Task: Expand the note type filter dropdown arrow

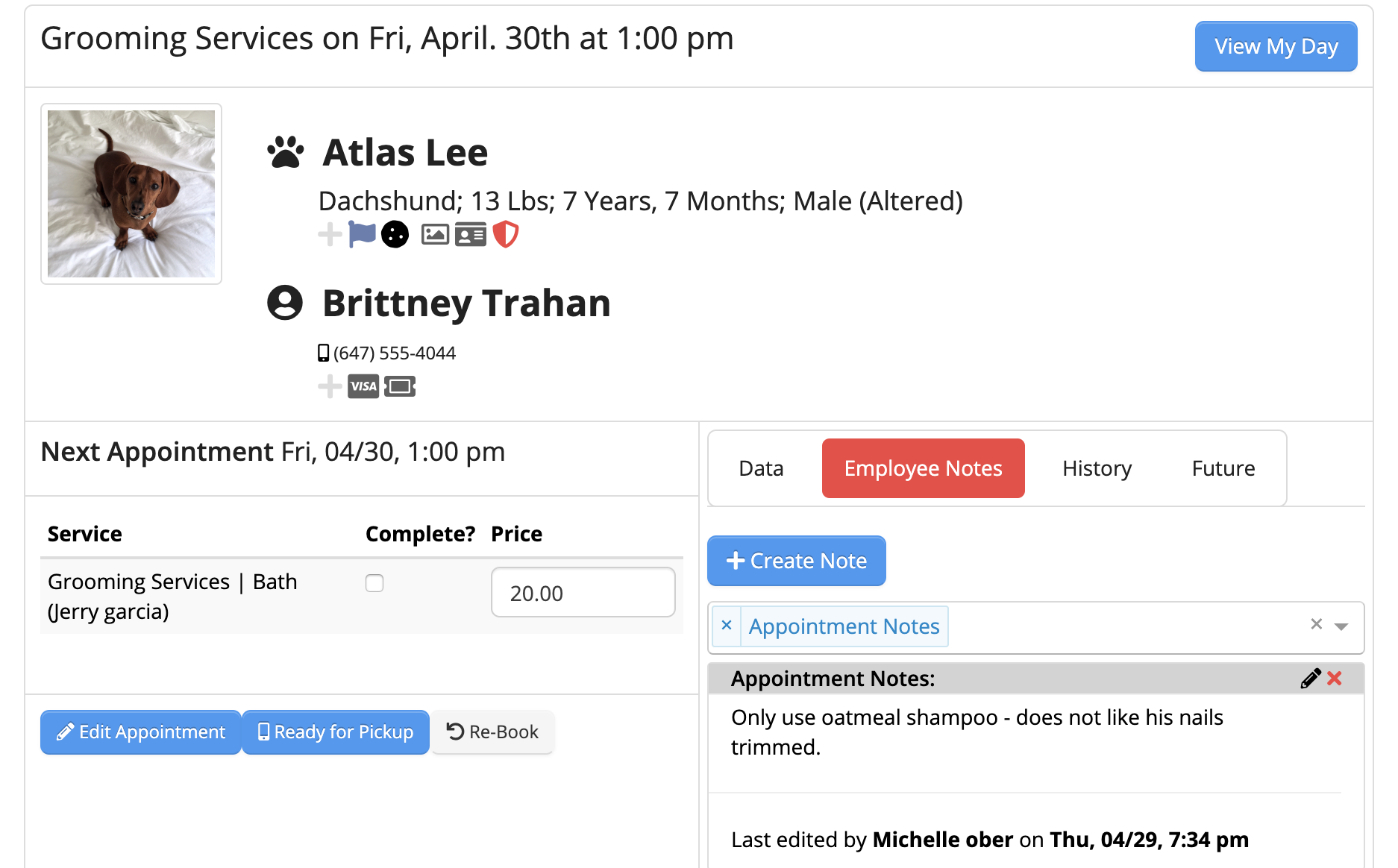Action: click(1341, 626)
